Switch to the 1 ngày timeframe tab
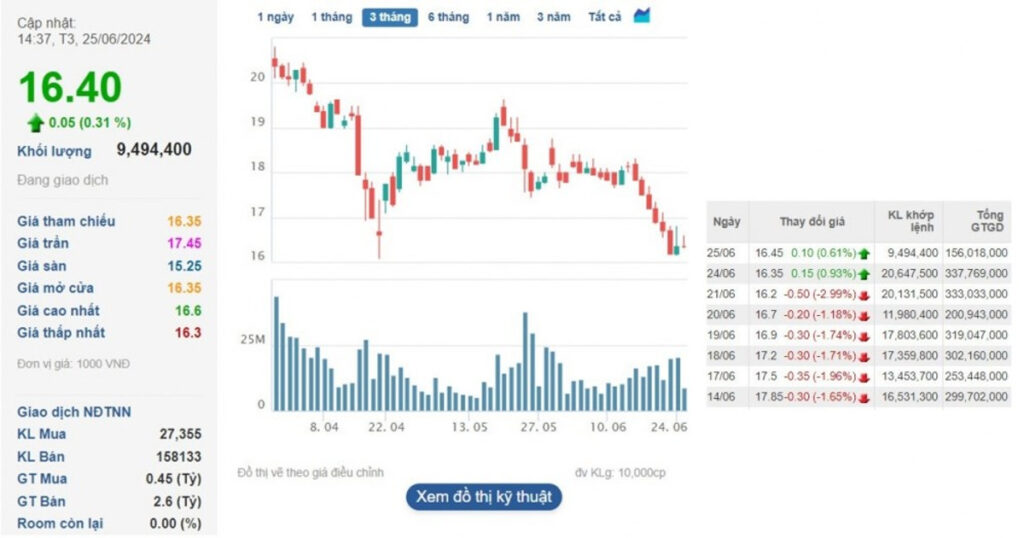This screenshot has width=1024, height=538. [275, 17]
